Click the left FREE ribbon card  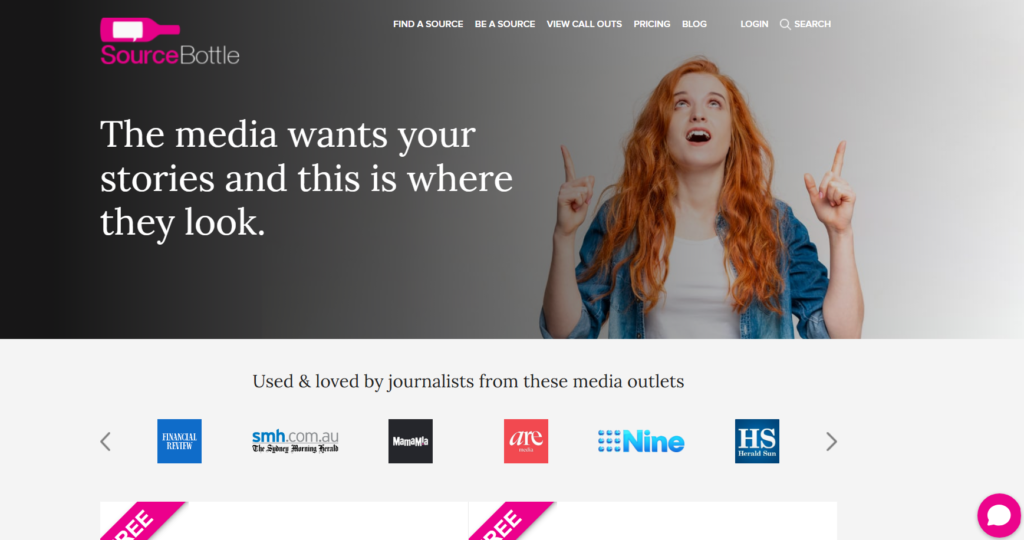point(283,521)
